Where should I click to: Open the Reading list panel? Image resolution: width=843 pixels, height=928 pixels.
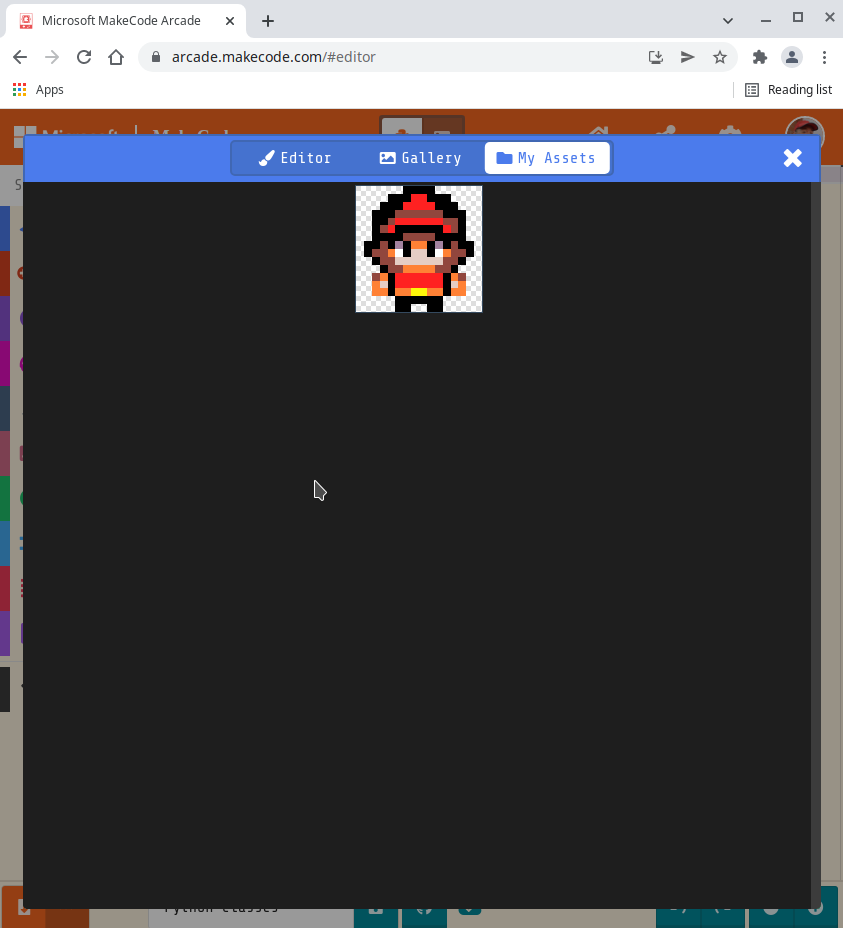coord(788,89)
